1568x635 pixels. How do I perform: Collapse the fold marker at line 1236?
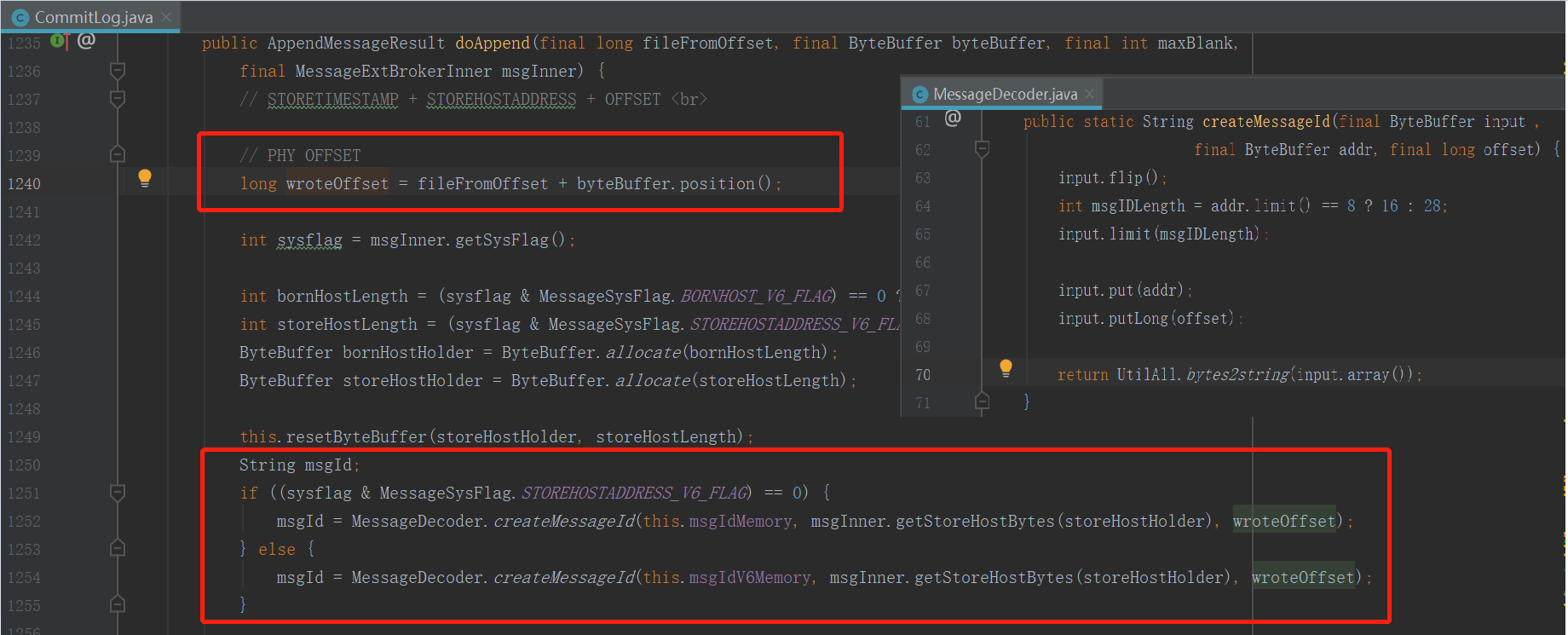point(118,71)
